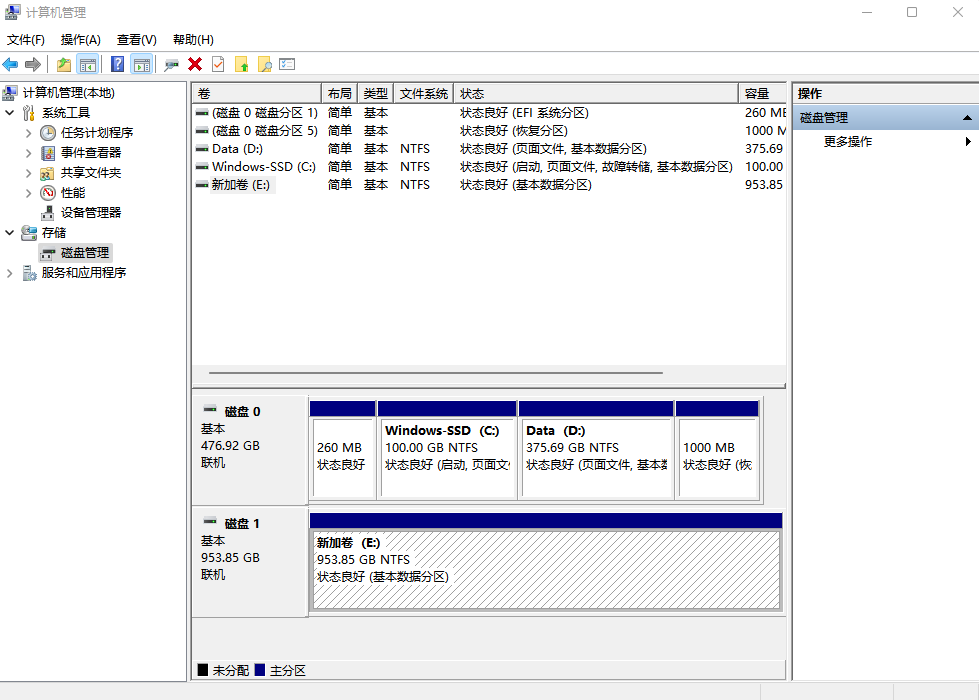Viewport: 979px width, 700px height.
Task: Collapse the 系统工具 tree node
Action: [x=9, y=113]
